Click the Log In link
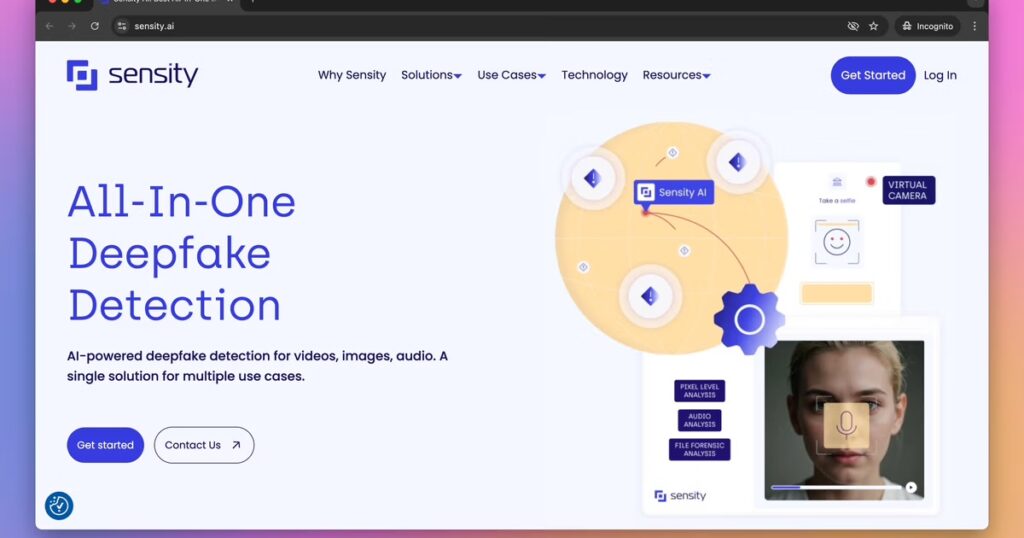This screenshot has width=1024, height=538. 940,75
